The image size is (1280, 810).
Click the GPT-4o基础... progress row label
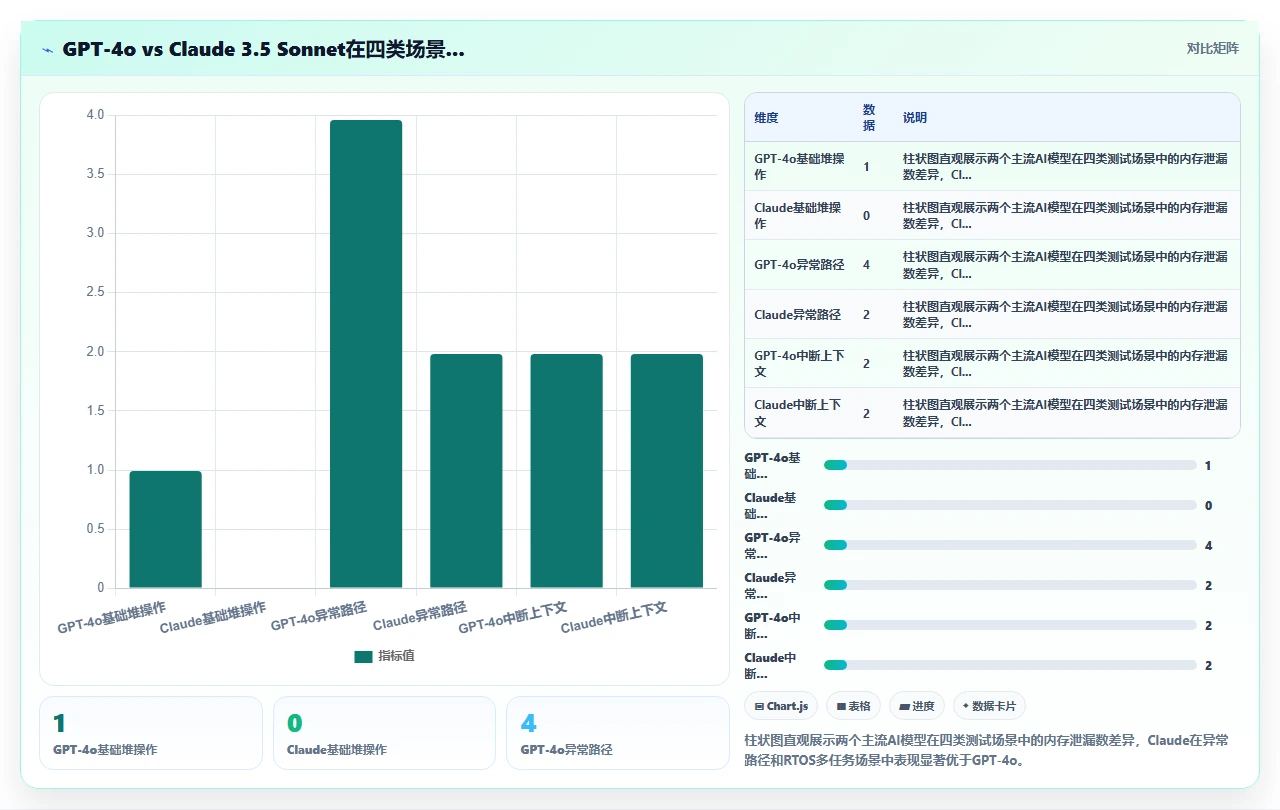pos(773,465)
